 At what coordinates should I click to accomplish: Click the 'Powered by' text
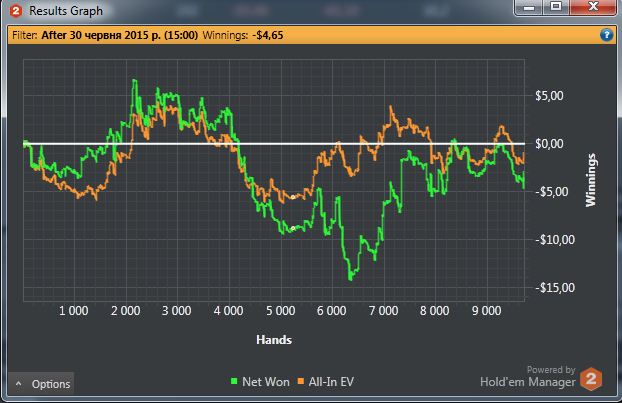tap(551, 370)
